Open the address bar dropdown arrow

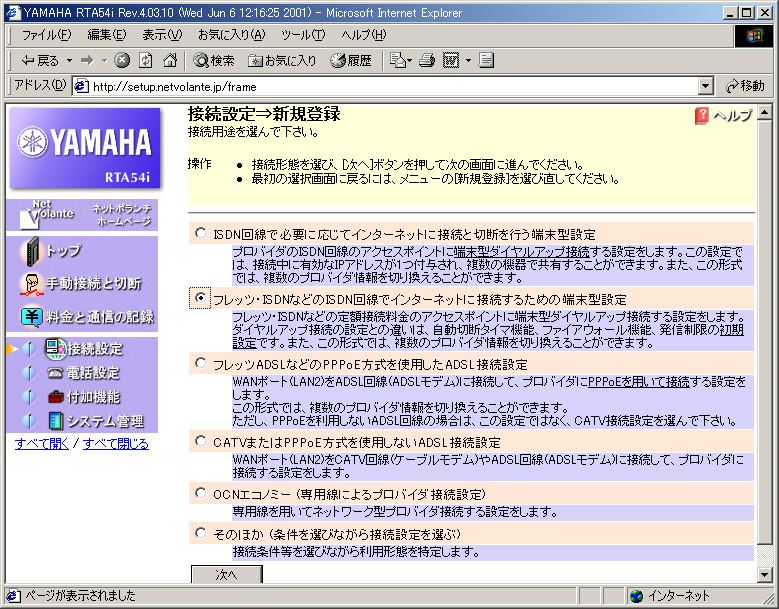tap(706, 86)
